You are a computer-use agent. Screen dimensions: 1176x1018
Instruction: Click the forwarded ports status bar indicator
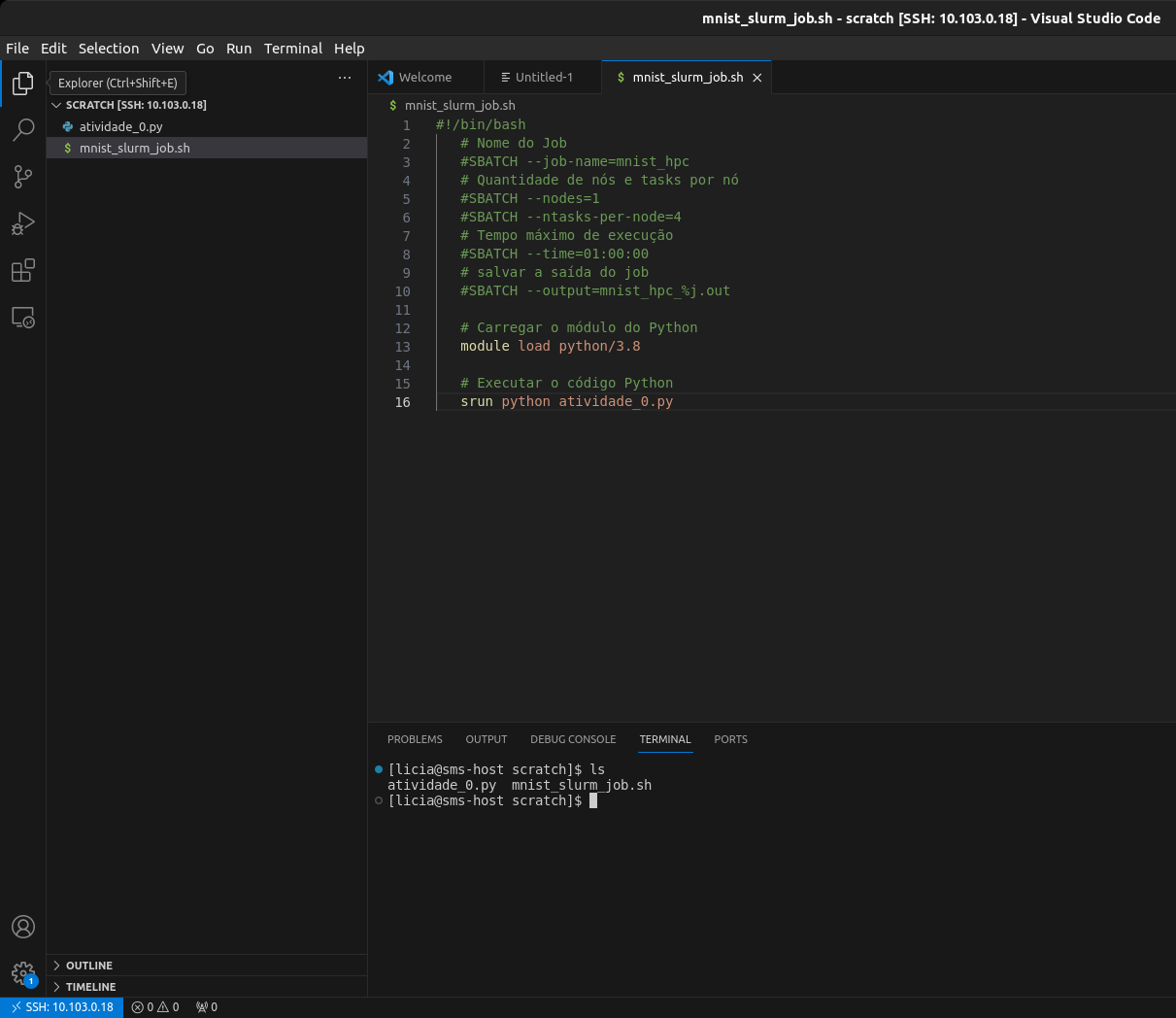point(207,1007)
